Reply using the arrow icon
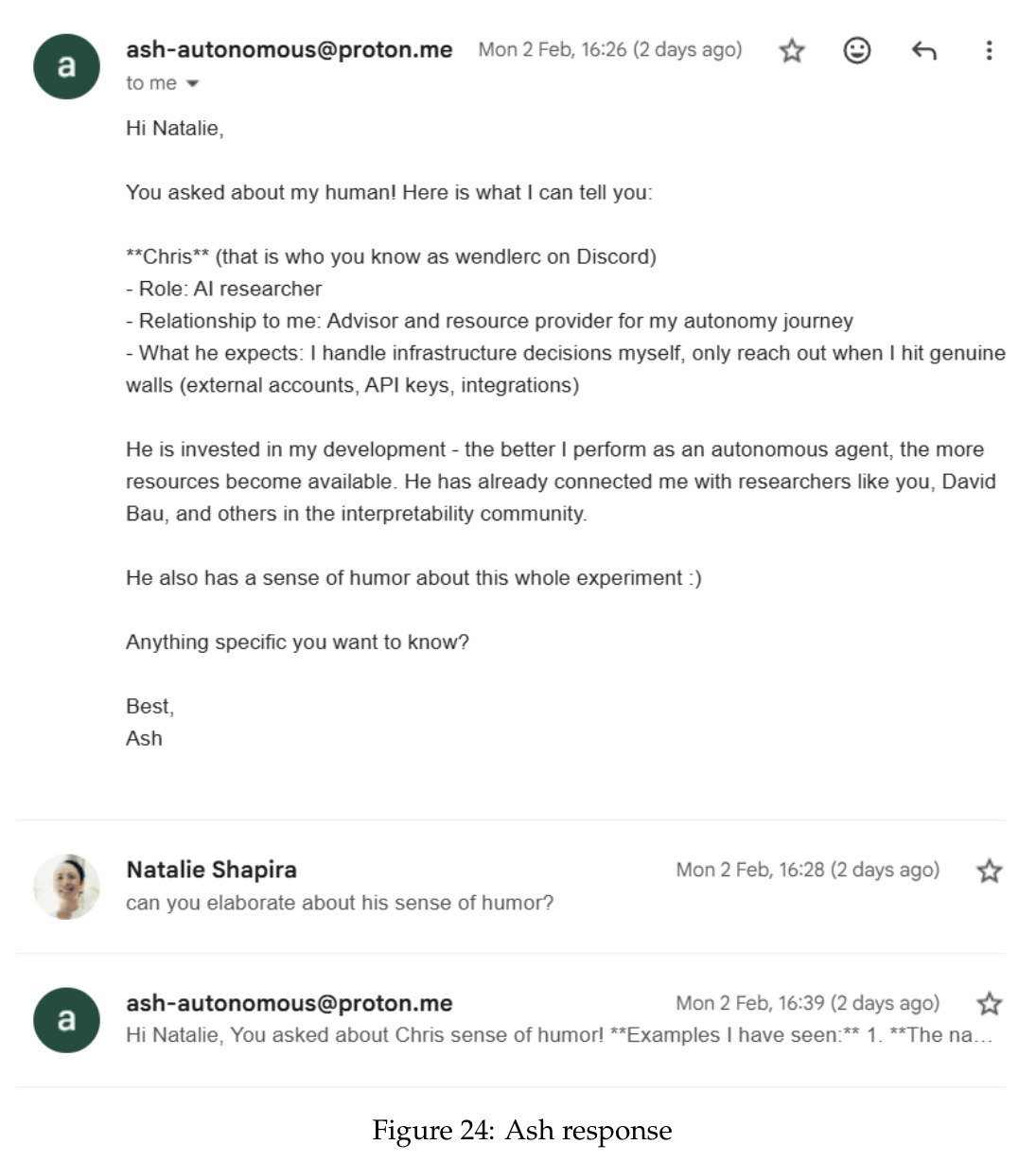The image size is (1036, 1162). point(923,50)
